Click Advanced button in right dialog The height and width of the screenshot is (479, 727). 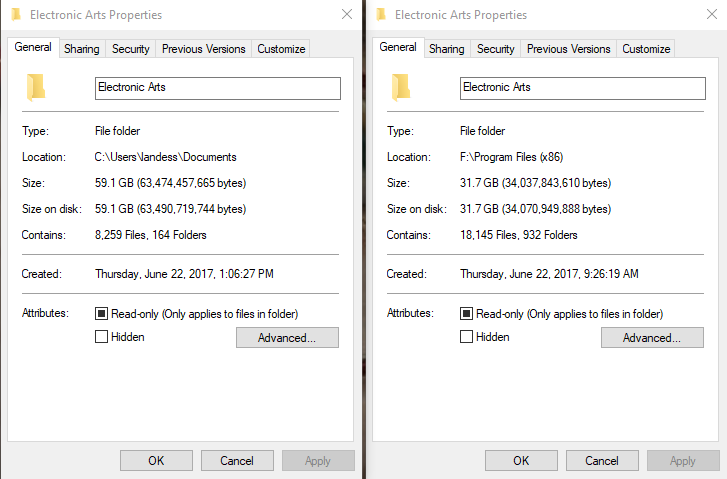pyautogui.click(x=652, y=338)
